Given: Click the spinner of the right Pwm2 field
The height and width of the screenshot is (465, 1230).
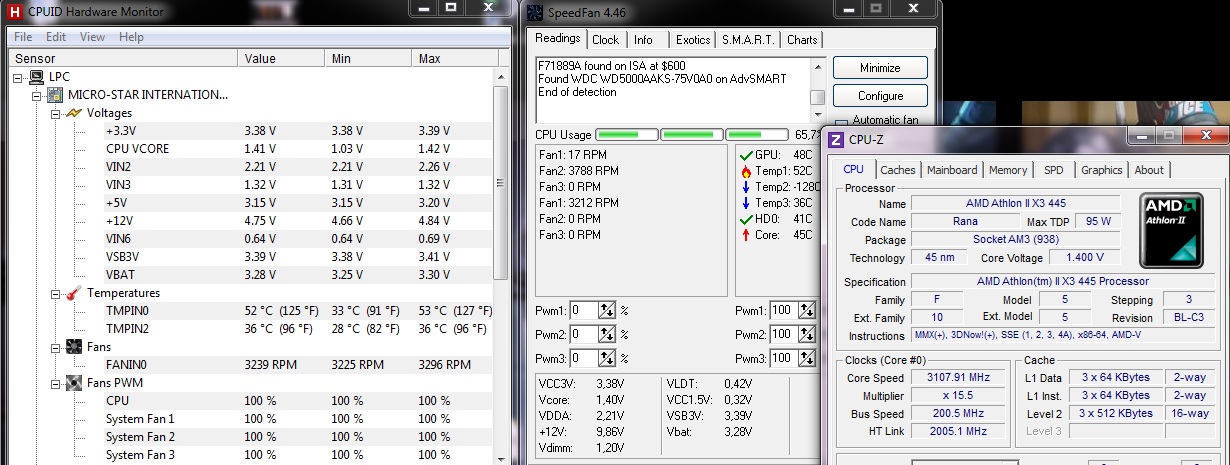Looking at the screenshot, I should [805, 334].
